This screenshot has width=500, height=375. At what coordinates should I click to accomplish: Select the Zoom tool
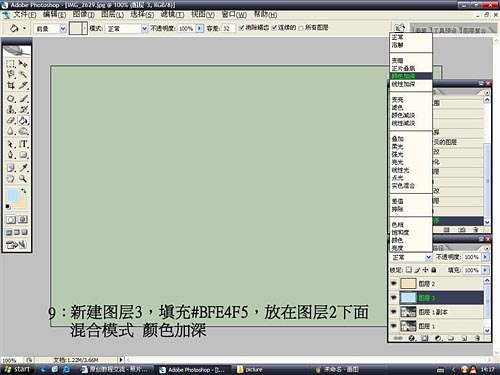[23, 179]
